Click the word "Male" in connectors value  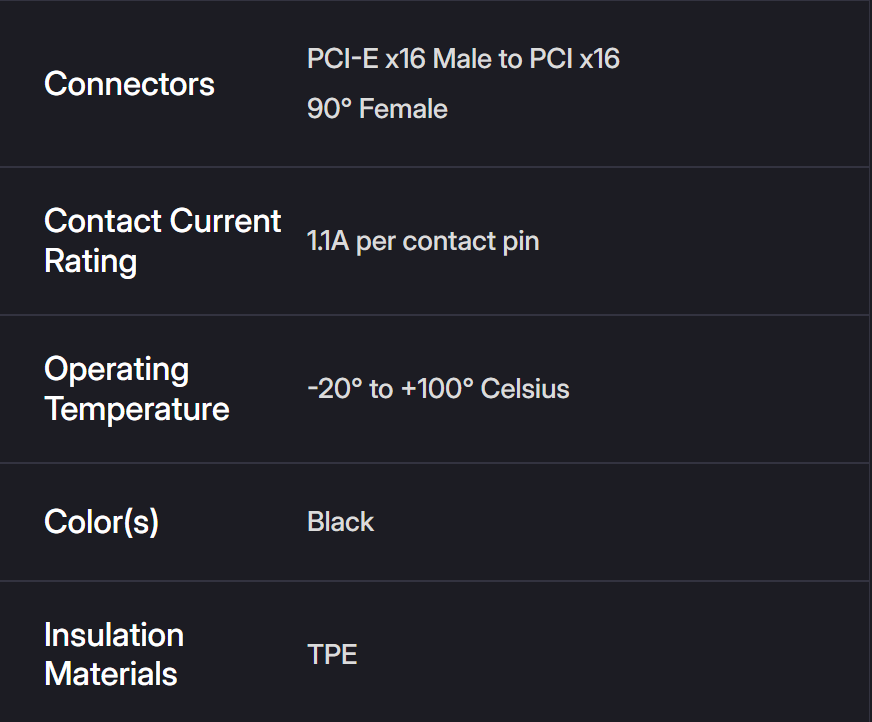point(461,59)
